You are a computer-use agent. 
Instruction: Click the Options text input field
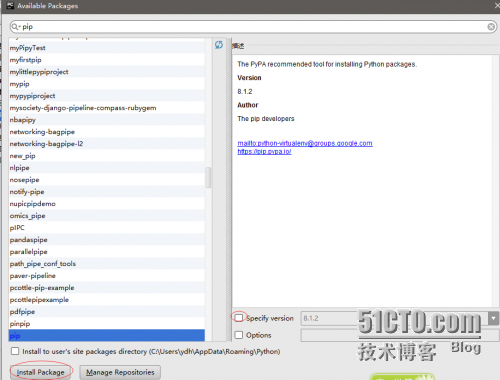pyautogui.click(x=400, y=335)
